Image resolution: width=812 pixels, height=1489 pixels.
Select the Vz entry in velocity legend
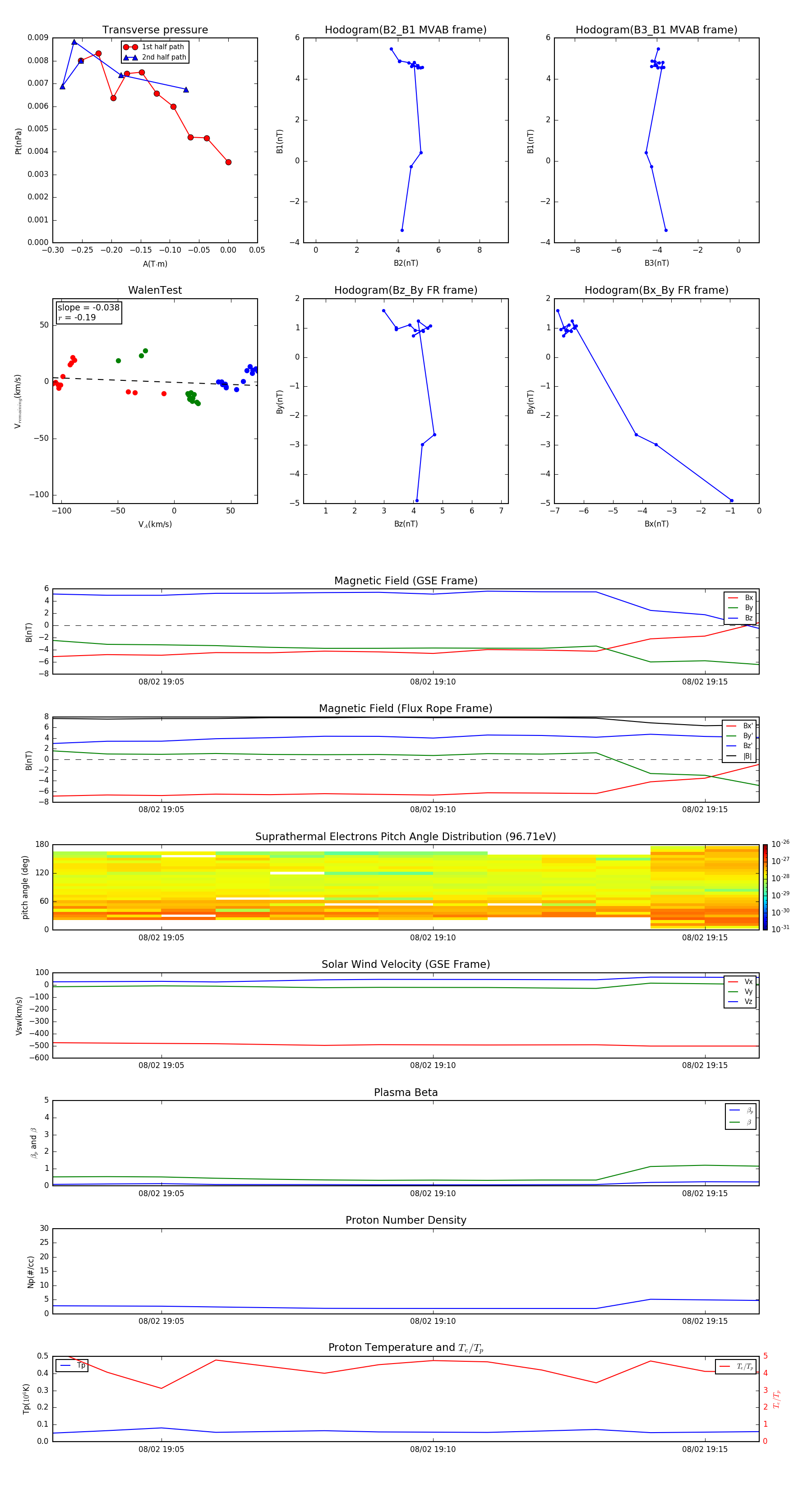740,1002
